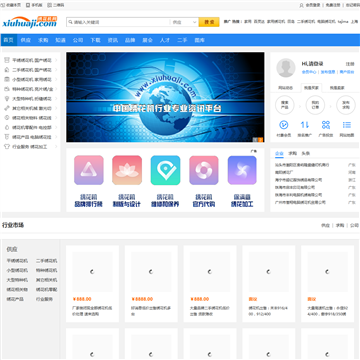Expand the 绣花机零配件 category chevron
Screen dimensions: 360x360
[x=56, y=127]
